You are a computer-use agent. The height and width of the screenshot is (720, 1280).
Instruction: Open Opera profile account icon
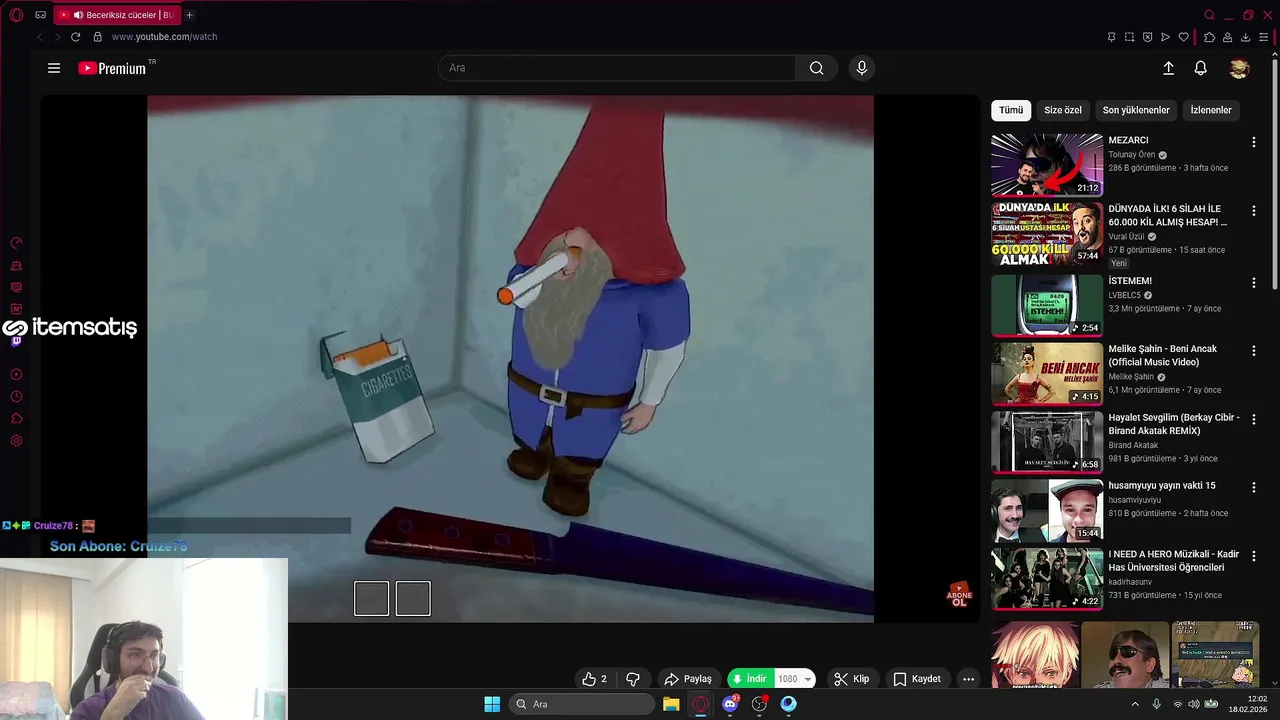click(x=1227, y=37)
